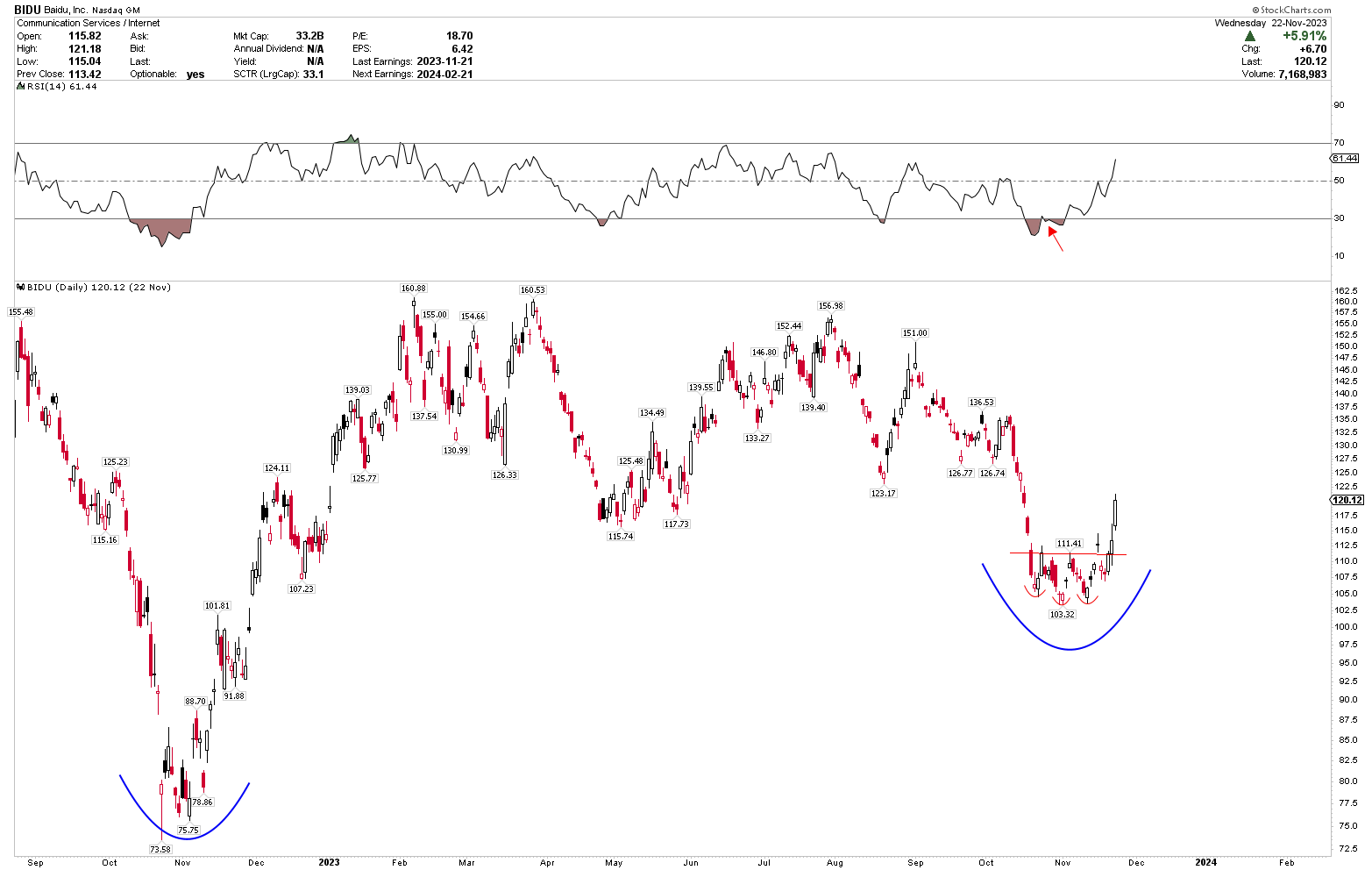Screen dimensions: 1372x870
Task: Click the 130.99 price label
Action: pos(456,450)
